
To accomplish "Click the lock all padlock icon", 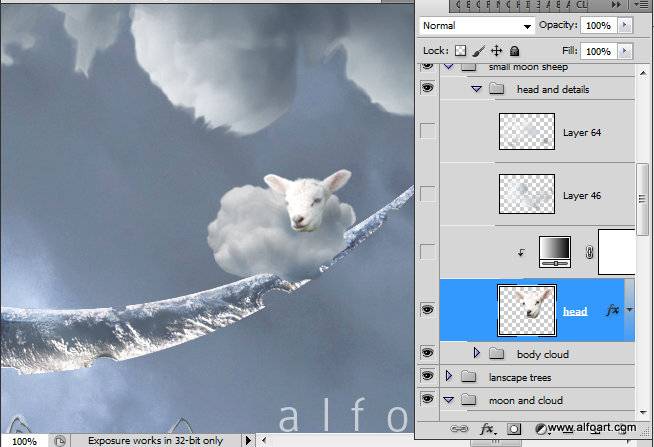I will [514, 51].
